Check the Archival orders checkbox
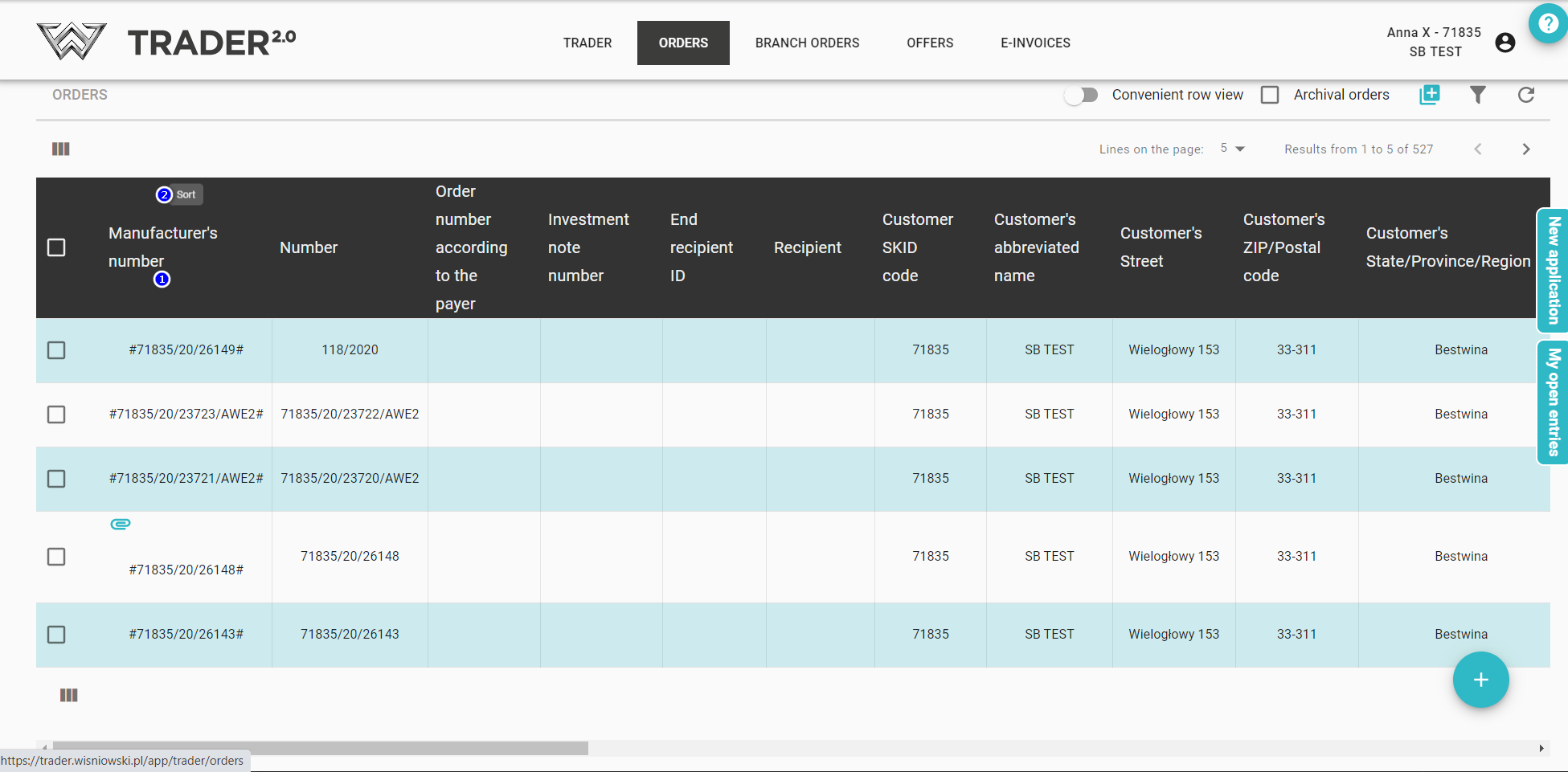 pyautogui.click(x=1270, y=95)
